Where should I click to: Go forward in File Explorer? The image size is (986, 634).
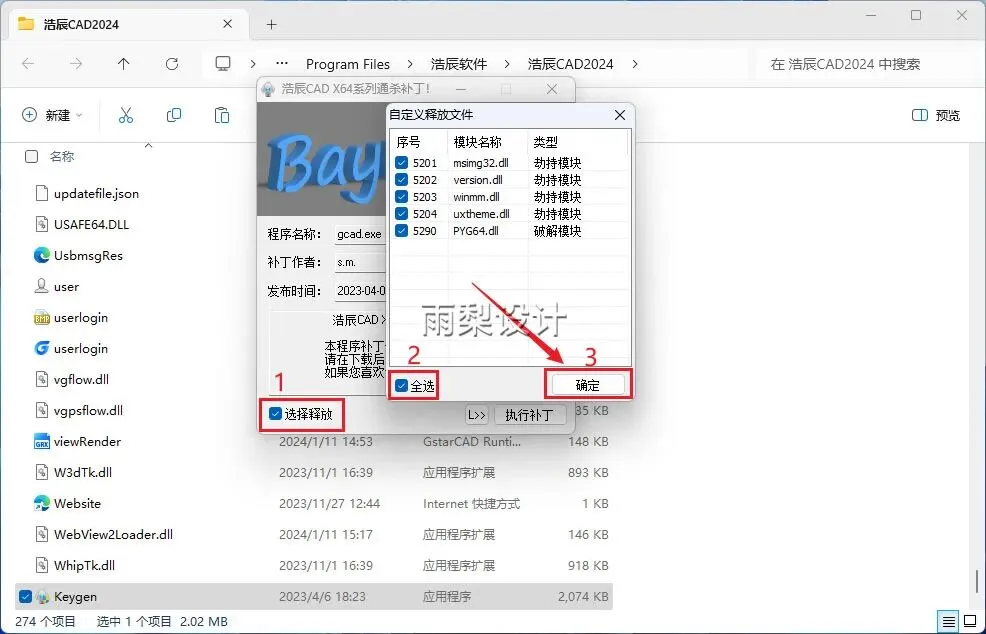pos(75,64)
